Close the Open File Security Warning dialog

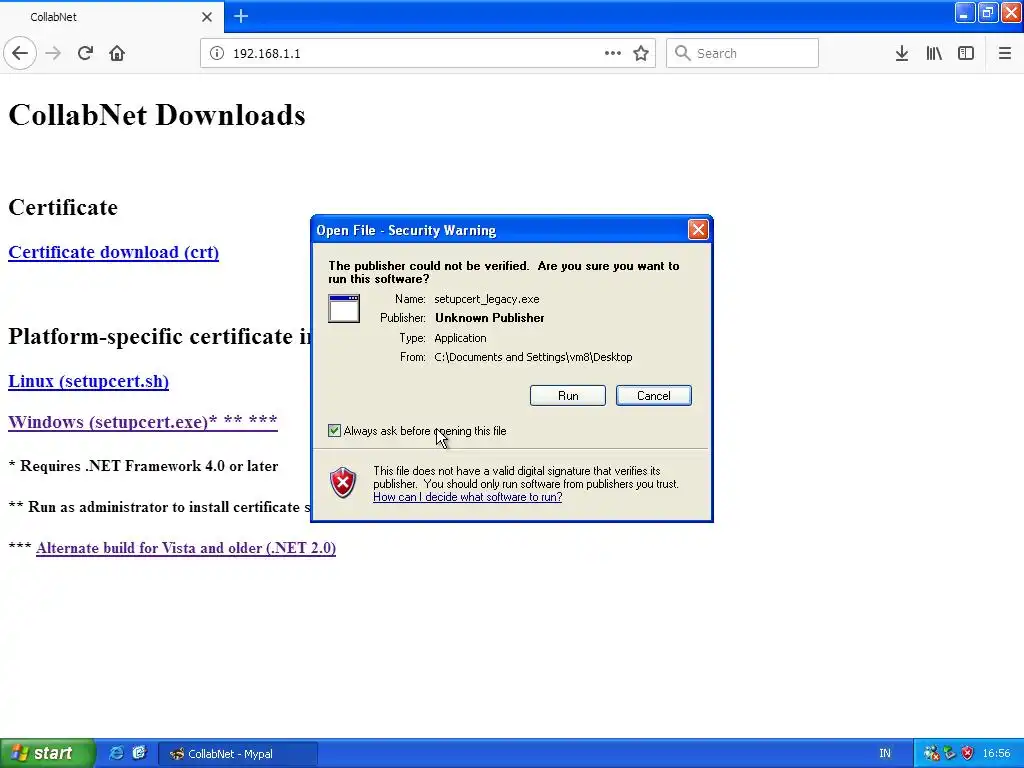click(698, 229)
